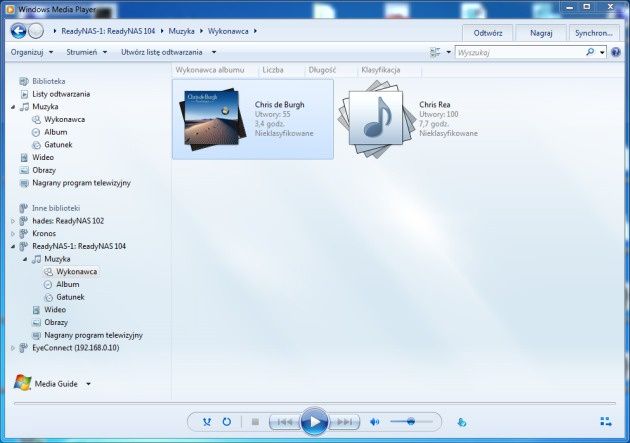
Task: Click the Windows logo beside Media Guide
Action: tap(22, 383)
